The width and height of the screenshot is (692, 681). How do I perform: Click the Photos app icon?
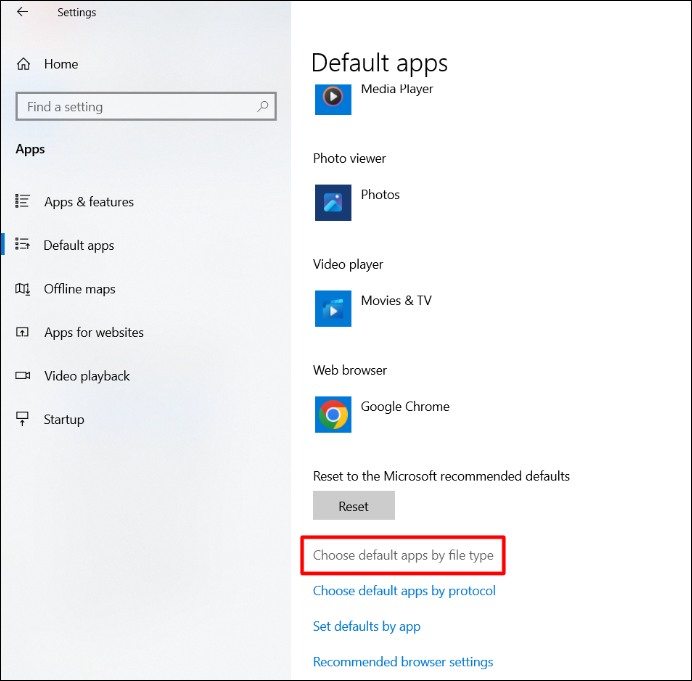332,202
